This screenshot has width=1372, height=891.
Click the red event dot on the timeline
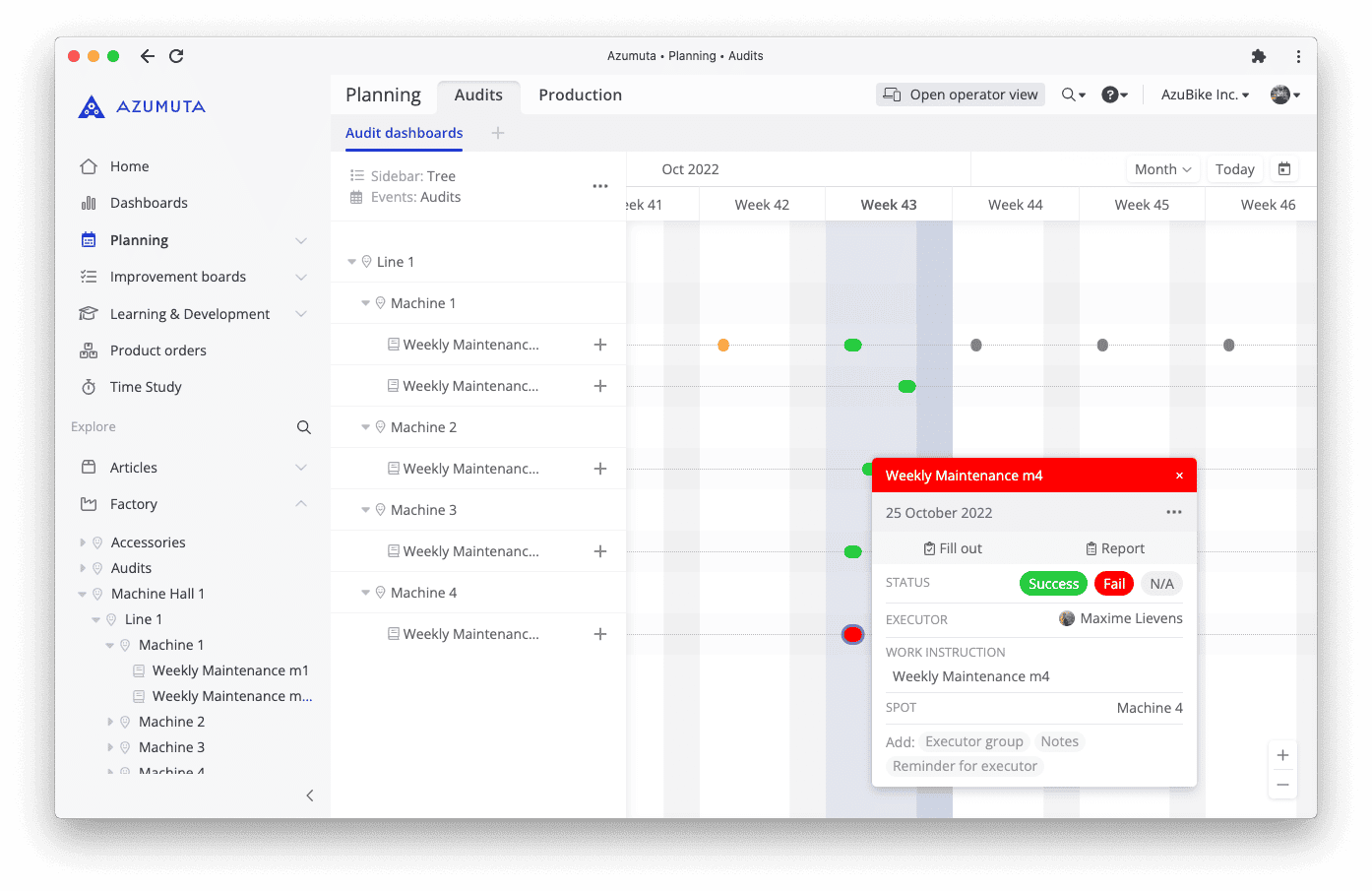852,634
